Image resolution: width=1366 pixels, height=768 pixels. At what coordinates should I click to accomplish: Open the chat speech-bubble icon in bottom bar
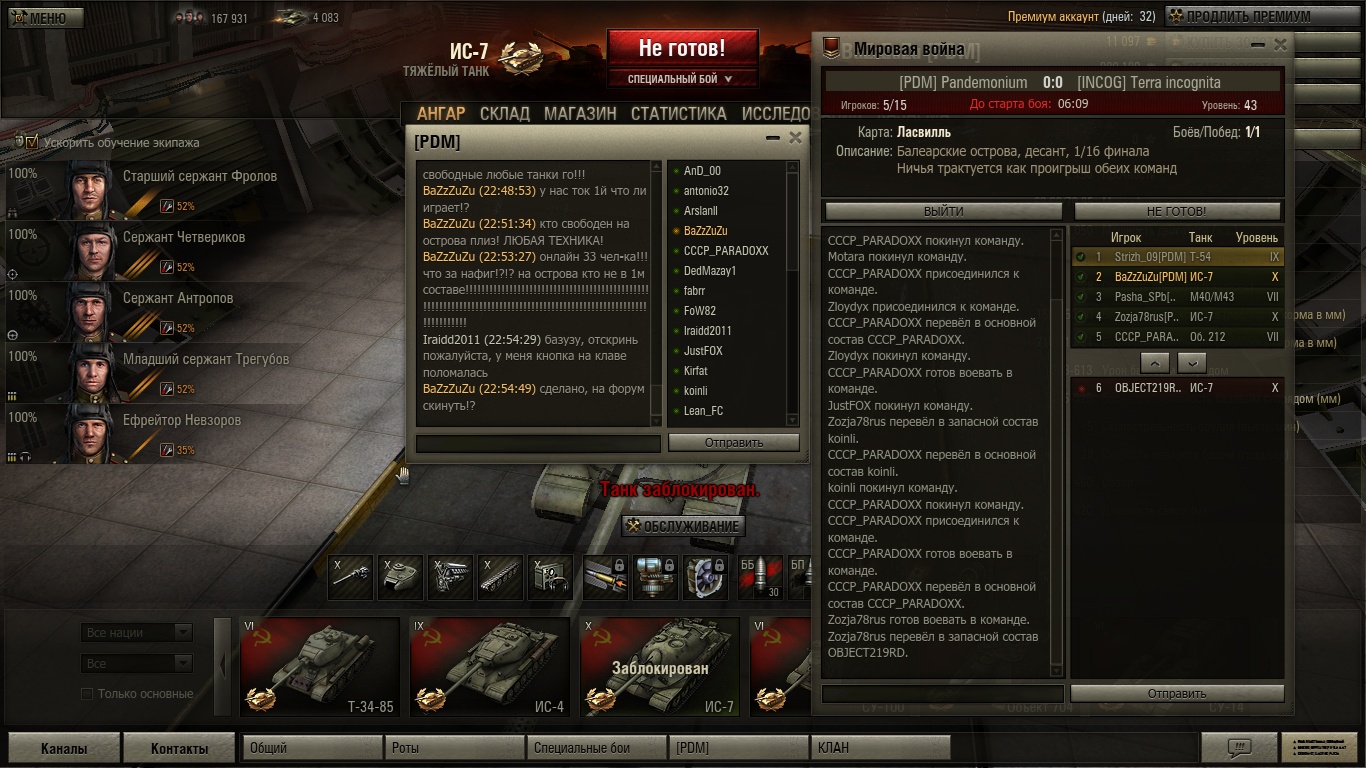coord(1237,747)
